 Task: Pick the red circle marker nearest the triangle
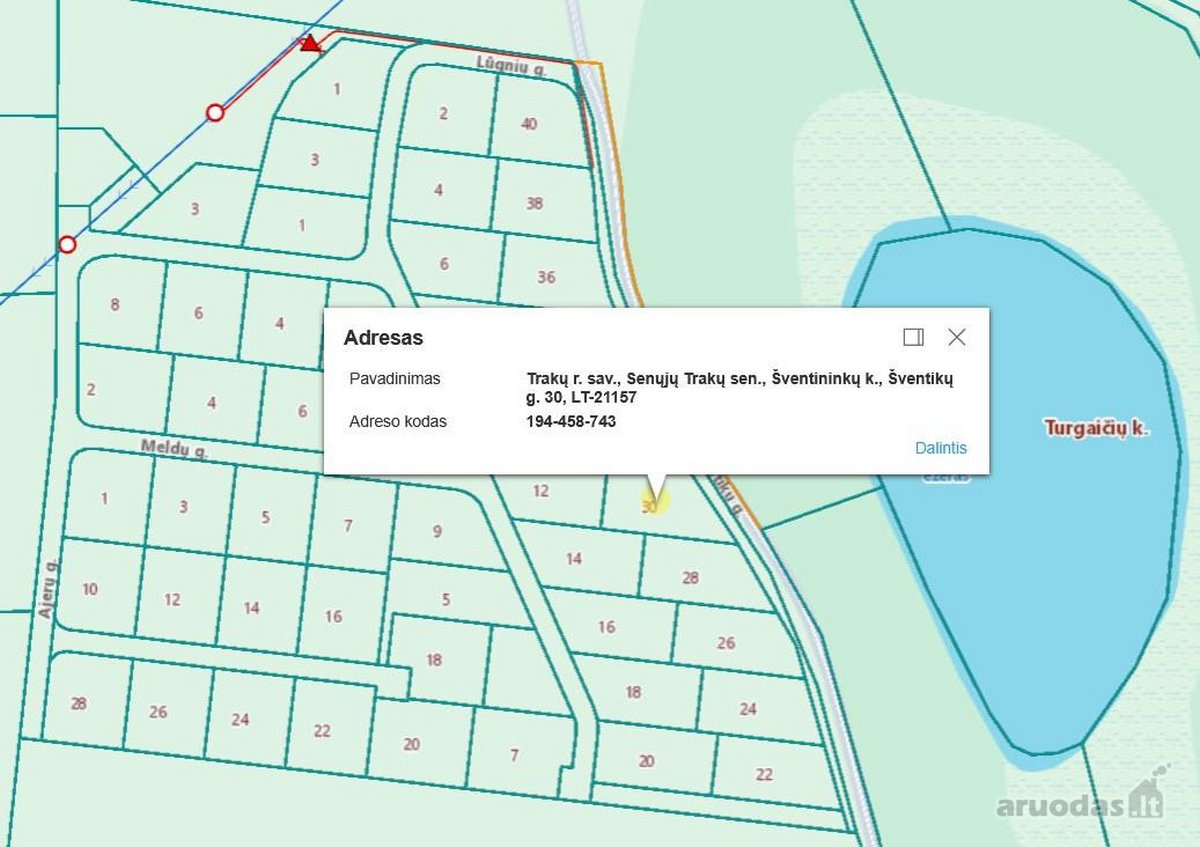pyautogui.click(x=215, y=112)
